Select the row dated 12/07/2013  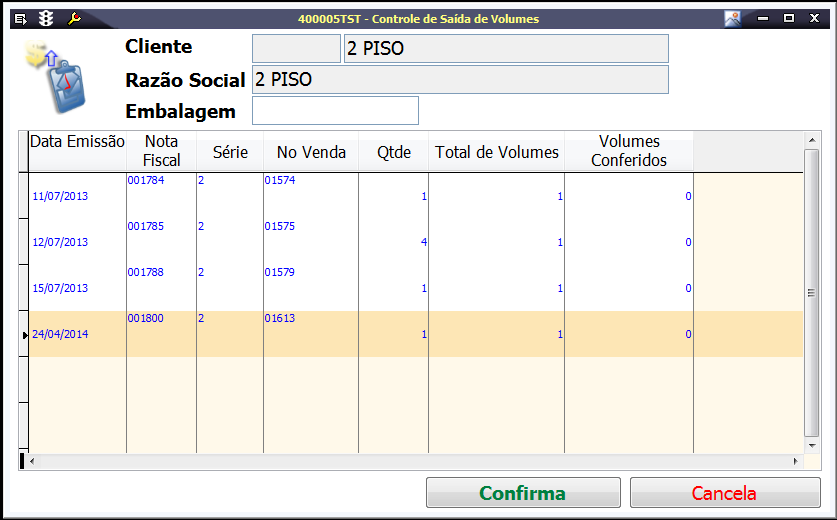[416, 242]
